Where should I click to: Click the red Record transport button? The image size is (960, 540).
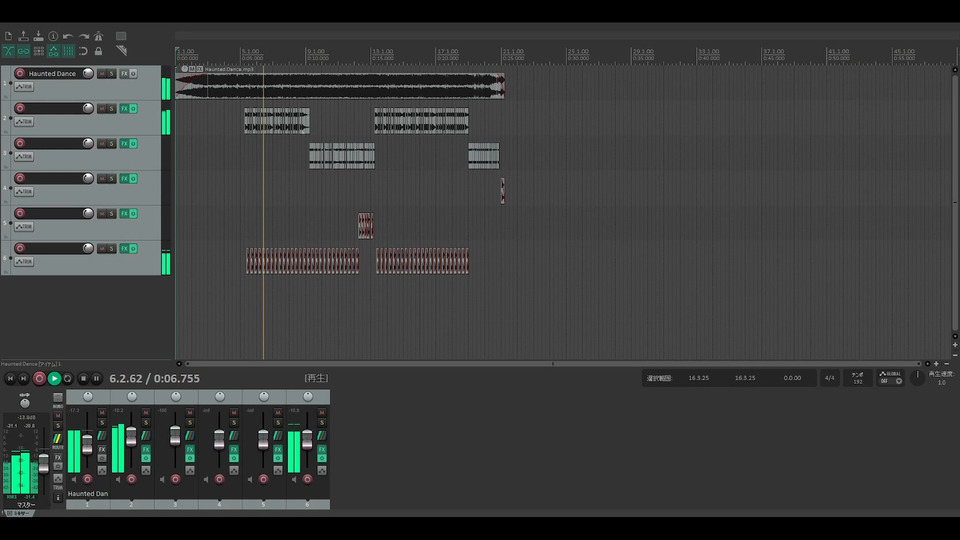coord(39,378)
